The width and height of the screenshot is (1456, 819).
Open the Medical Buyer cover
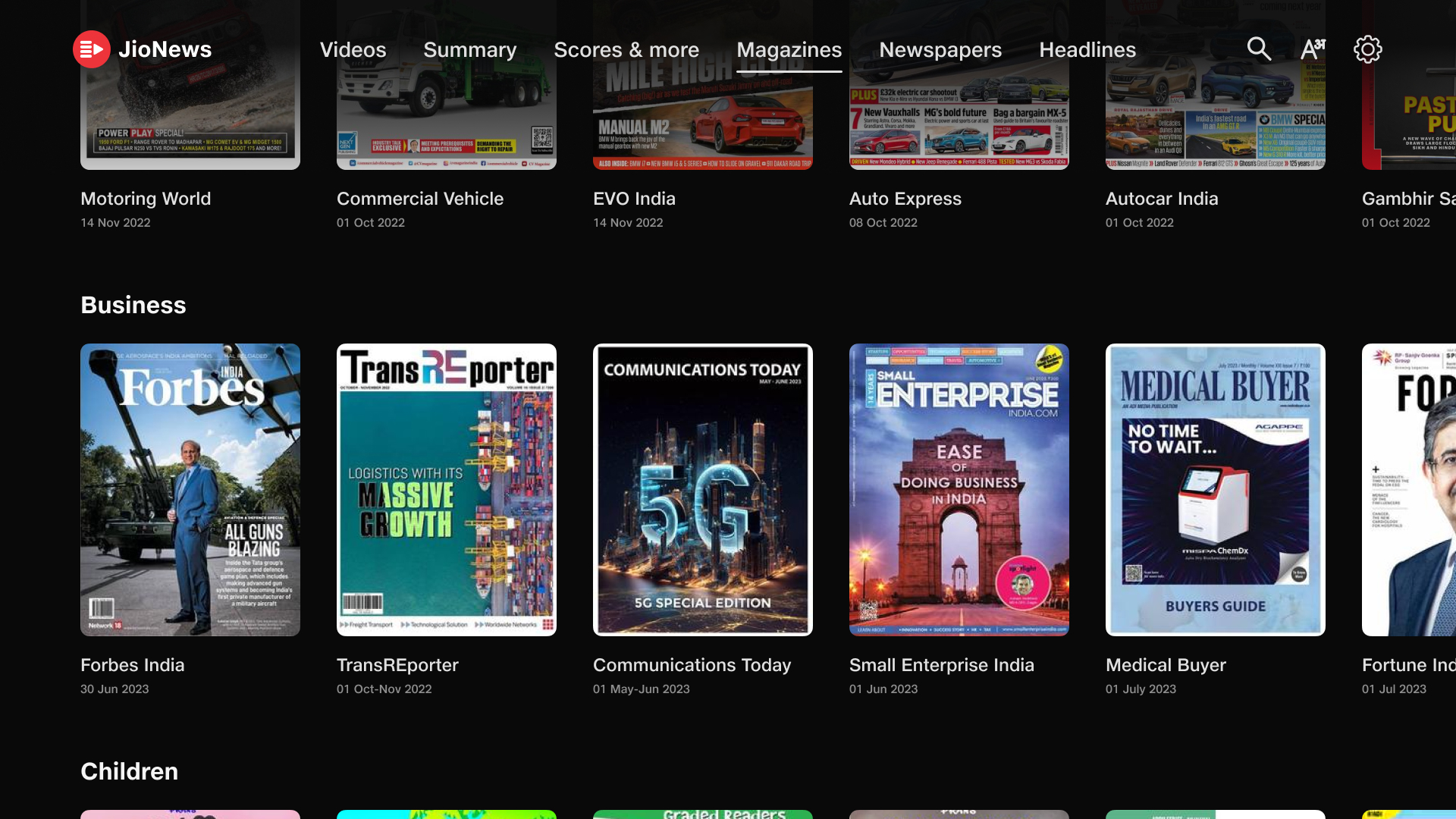(x=1216, y=490)
